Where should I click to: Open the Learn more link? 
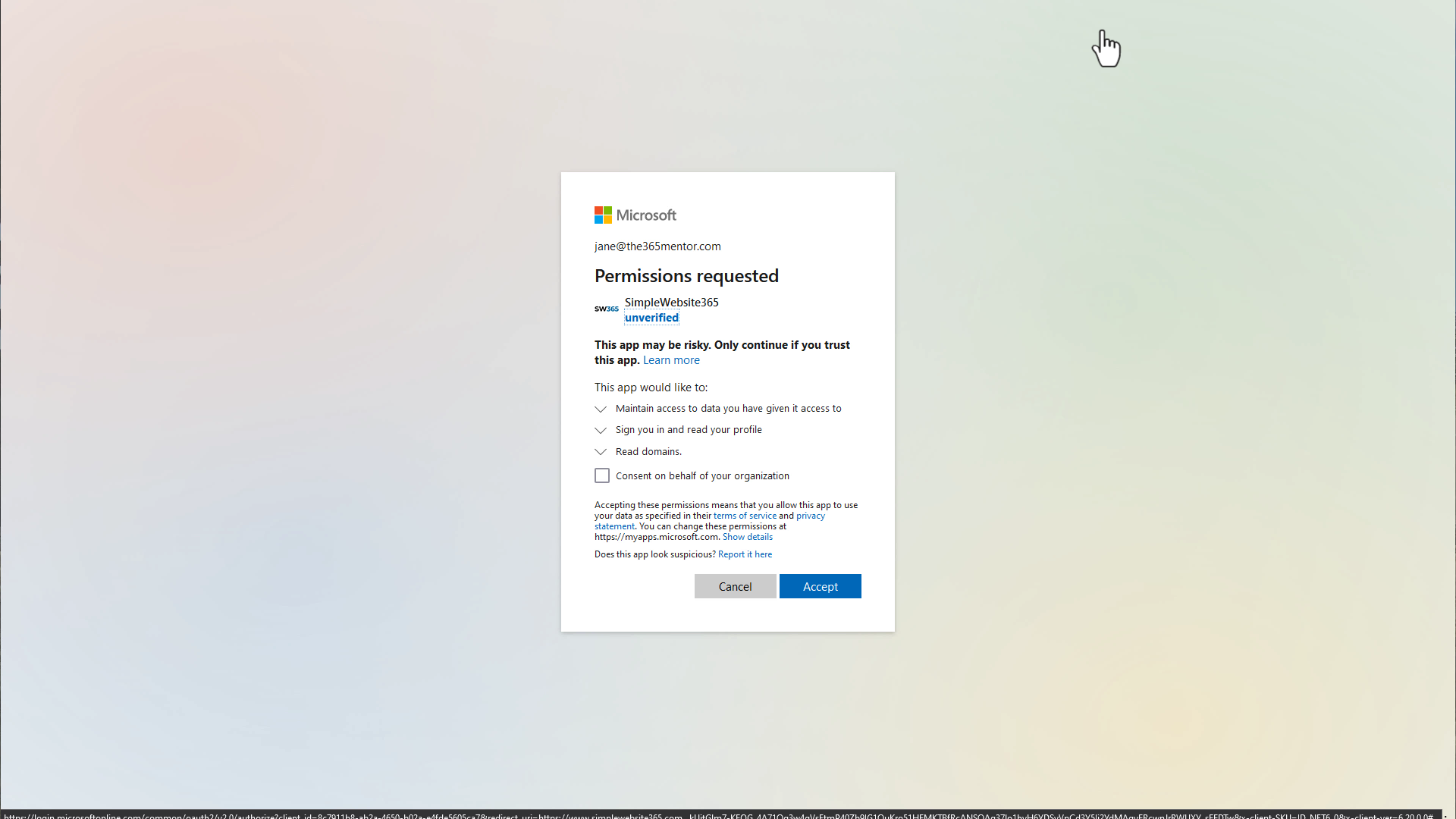click(x=671, y=360)
